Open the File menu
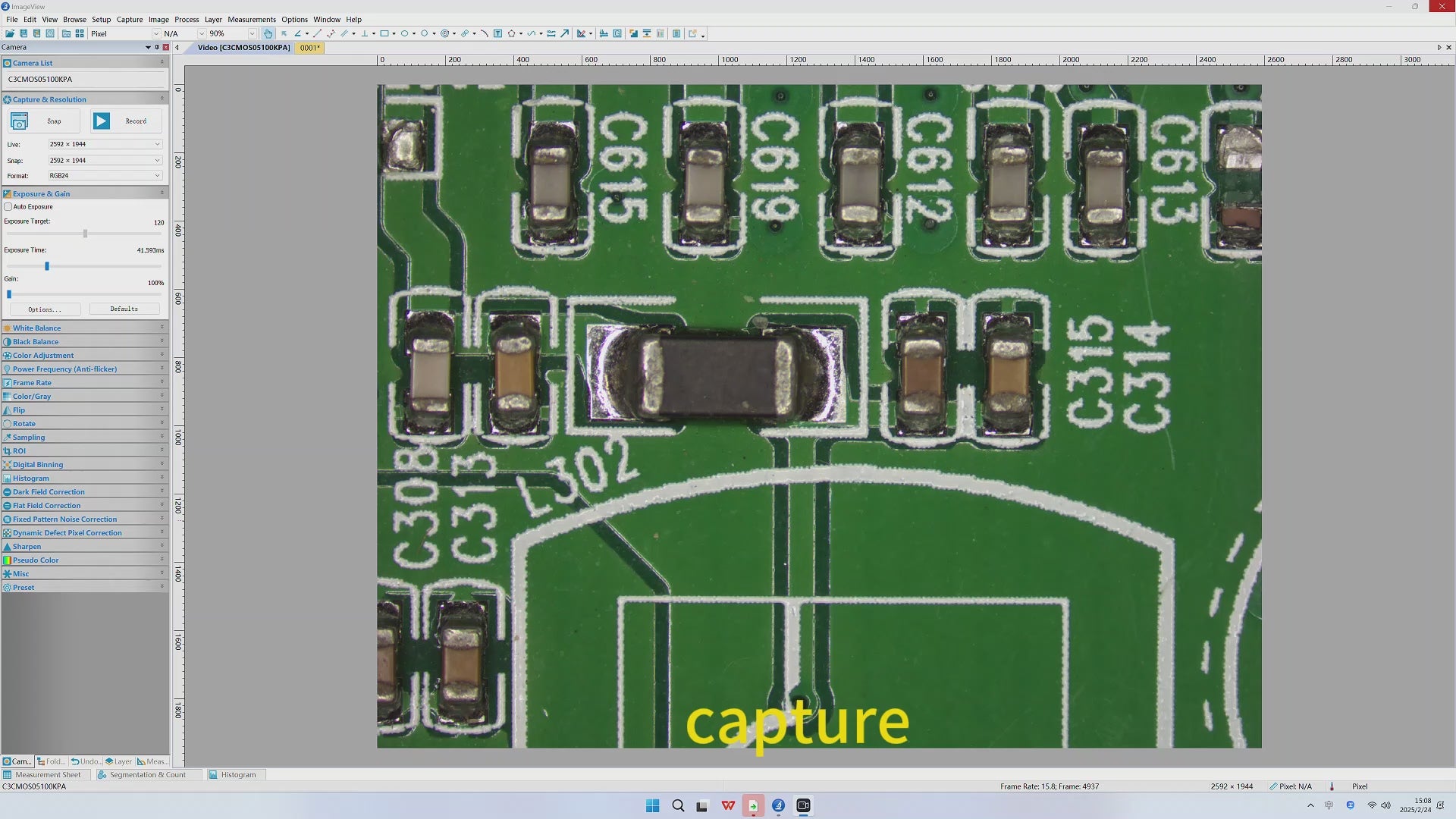This screenshot has height=819, width=1456. [12, 20]
